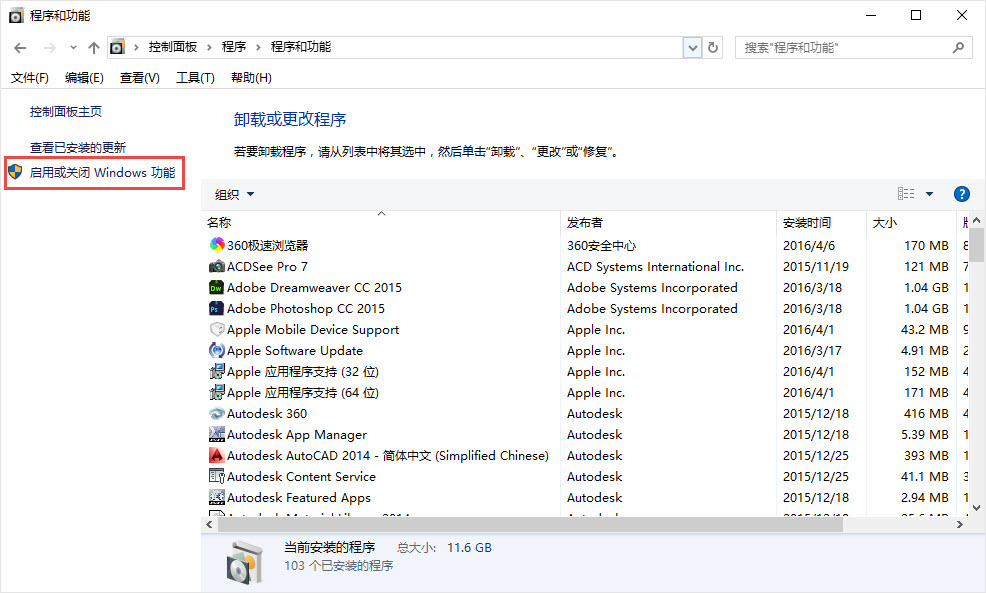
Task: Open 启用或关闭 Windows 功能 link
Action: 102,172
